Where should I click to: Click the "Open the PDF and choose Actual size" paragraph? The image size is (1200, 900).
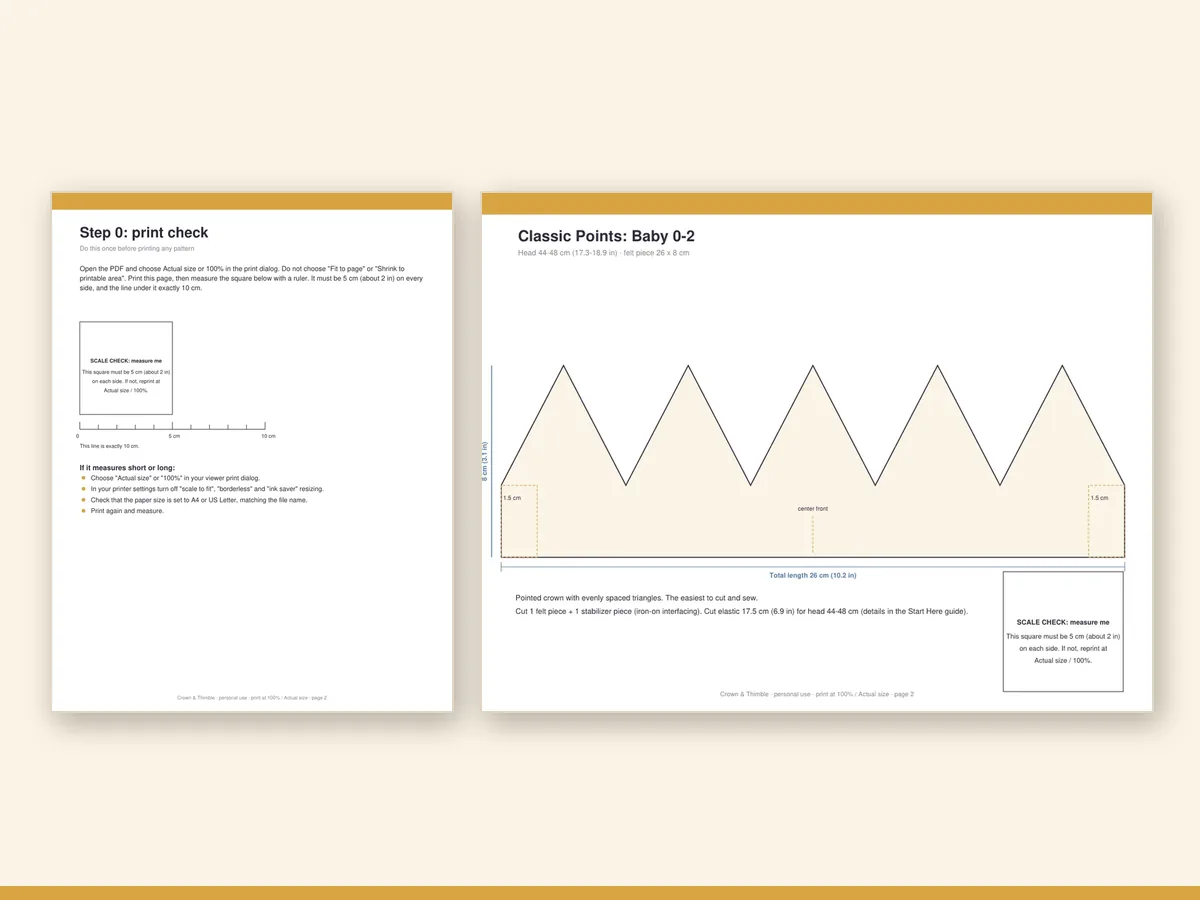252,279
